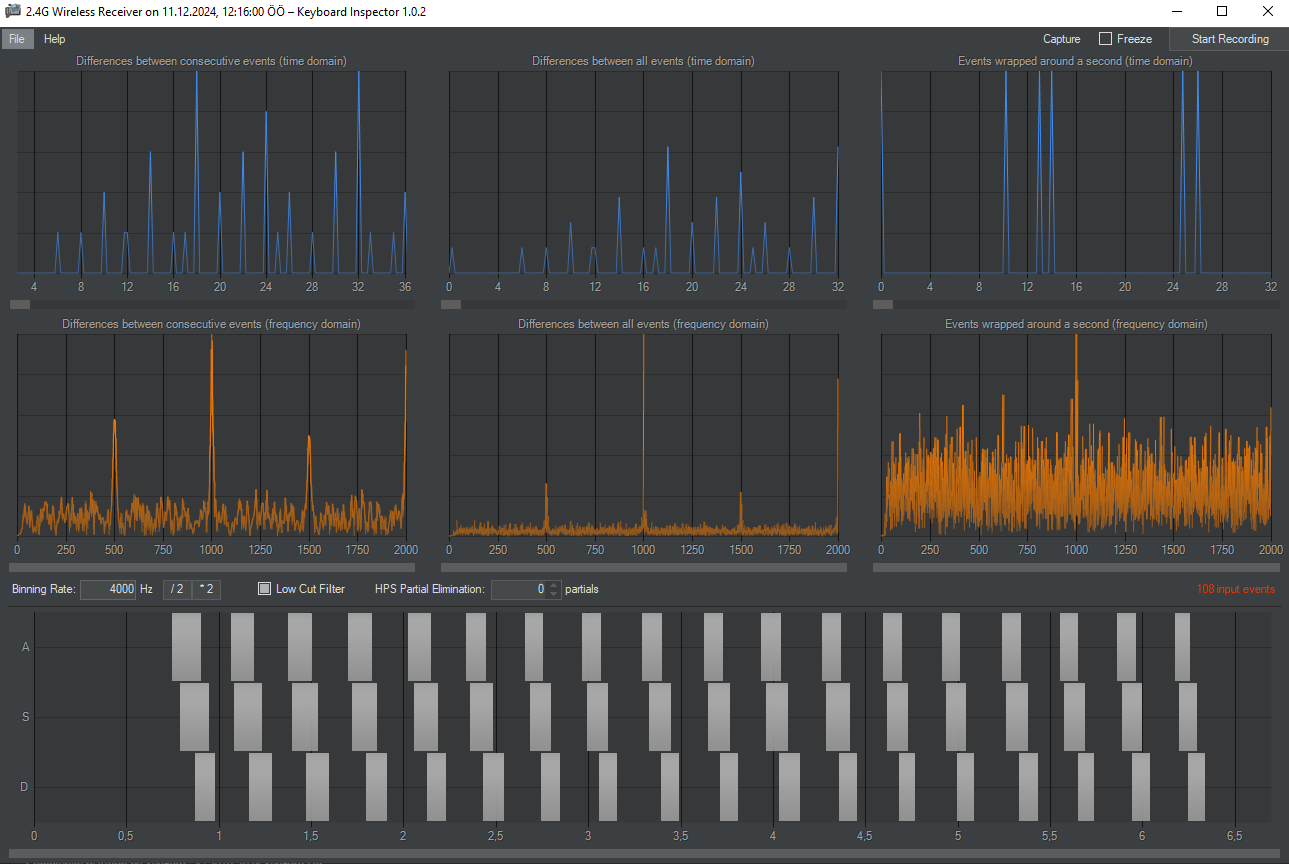1289x864 pixels.
Task: Increase HPS partials with up arrow
Action: pyautogui.click(x=555, y=585)
